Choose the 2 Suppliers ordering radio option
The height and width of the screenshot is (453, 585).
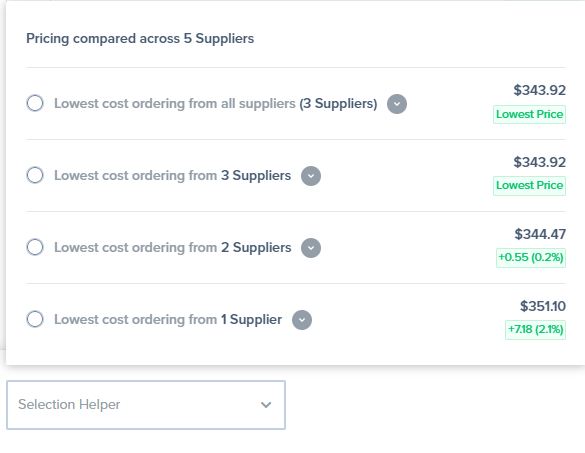pos(35,247)
